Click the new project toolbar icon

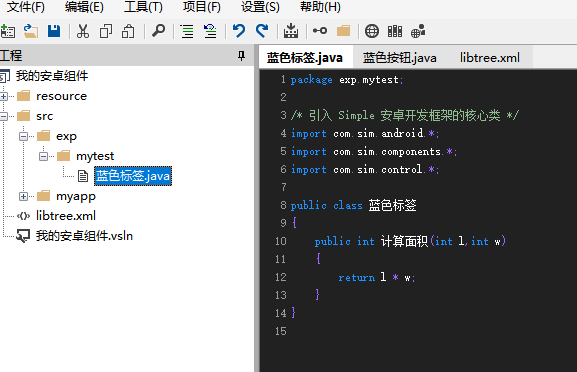click(x=7, y=31)
